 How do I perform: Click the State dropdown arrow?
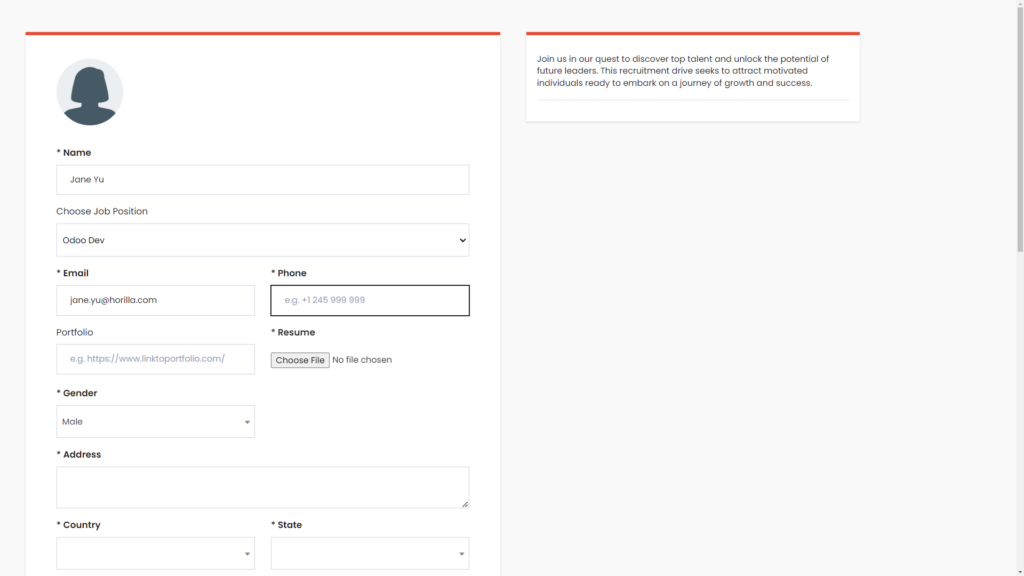coord(460,553)
